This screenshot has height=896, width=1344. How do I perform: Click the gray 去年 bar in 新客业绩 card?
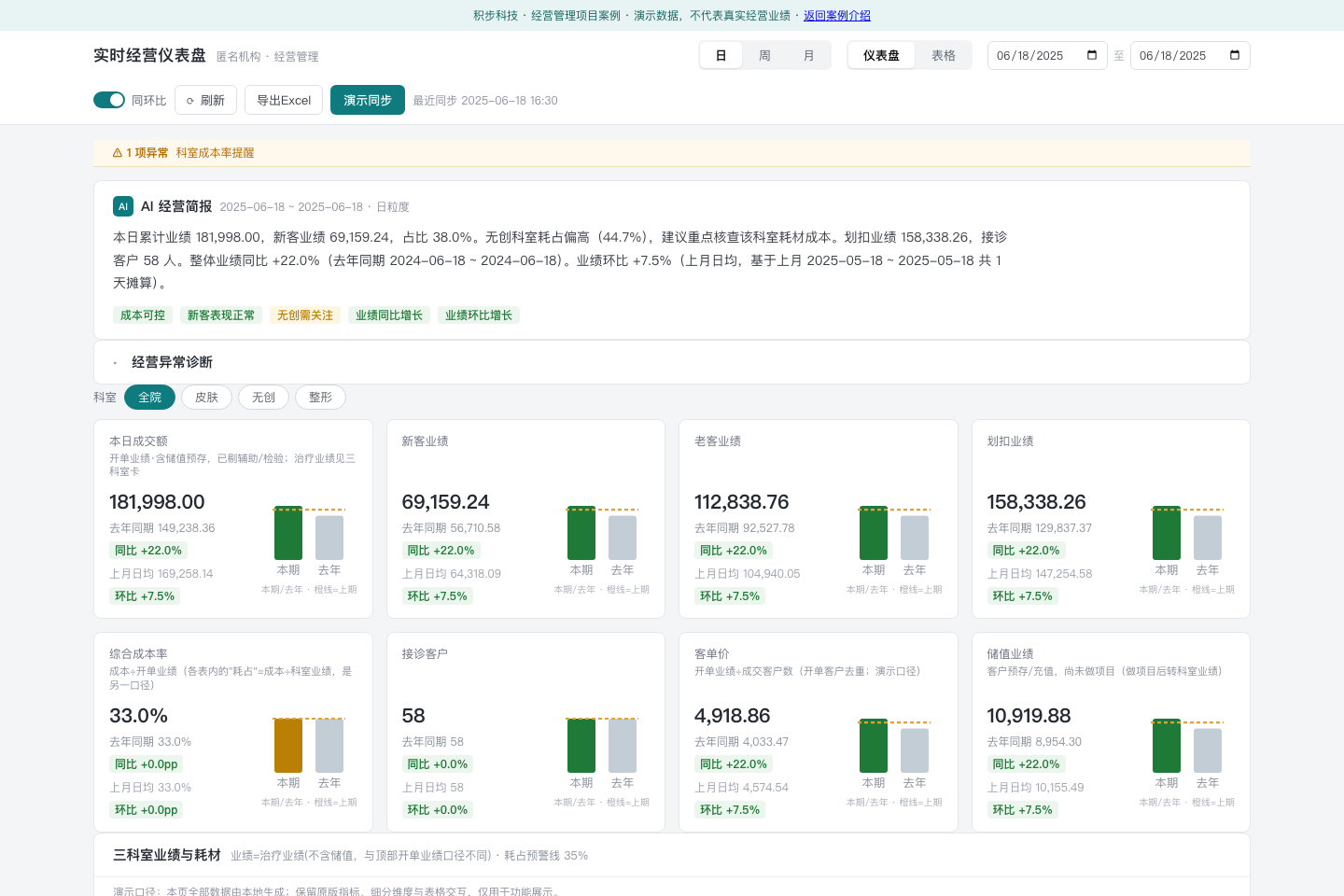[623, 538]
